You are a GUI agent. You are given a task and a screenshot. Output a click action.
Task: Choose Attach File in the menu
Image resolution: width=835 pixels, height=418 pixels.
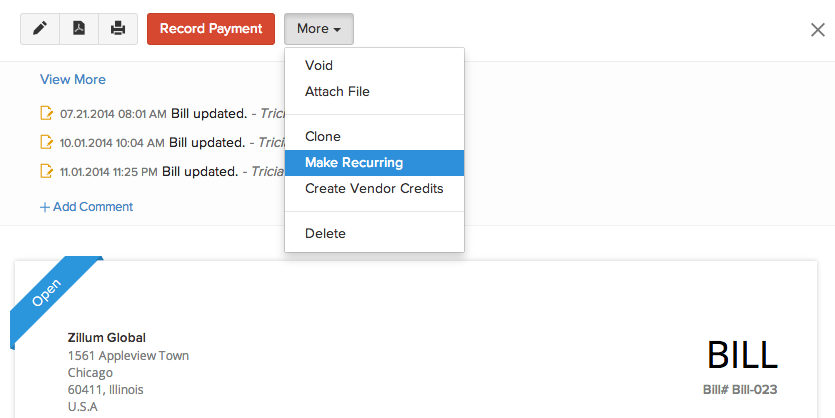tap(374, 92)
